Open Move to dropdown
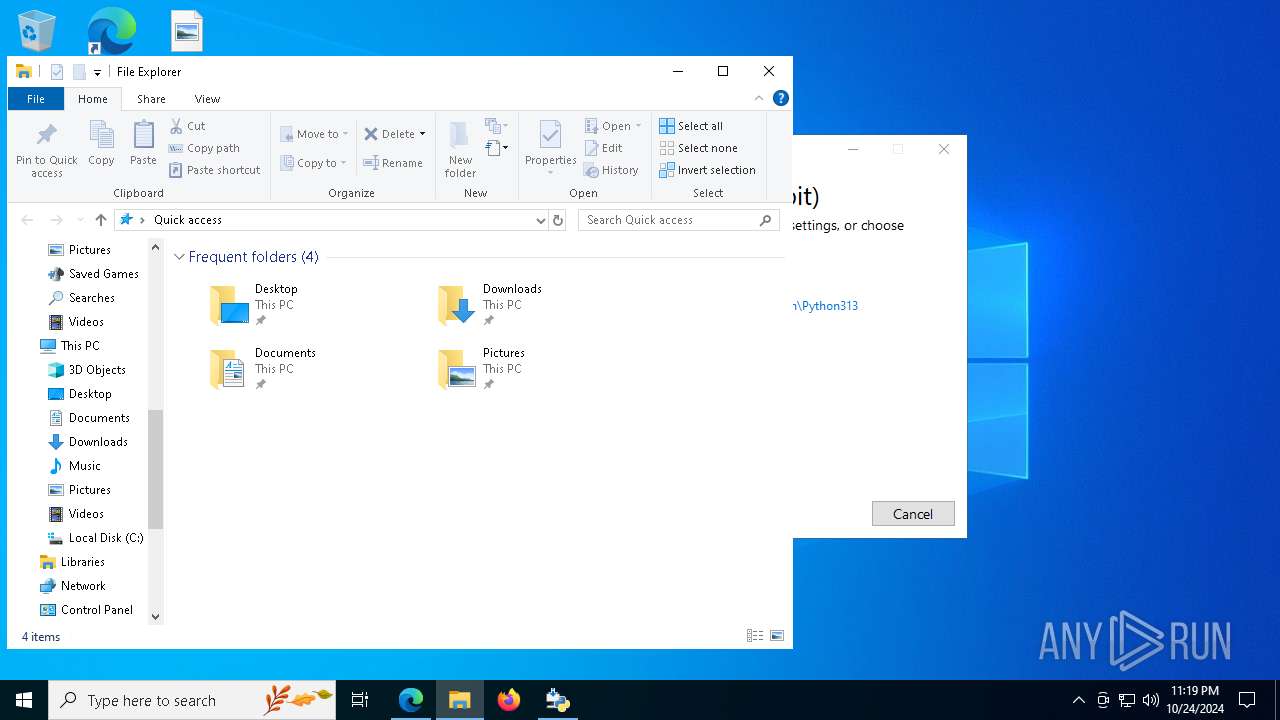This screenshot has height=720, width=1280. coord(314,134)
